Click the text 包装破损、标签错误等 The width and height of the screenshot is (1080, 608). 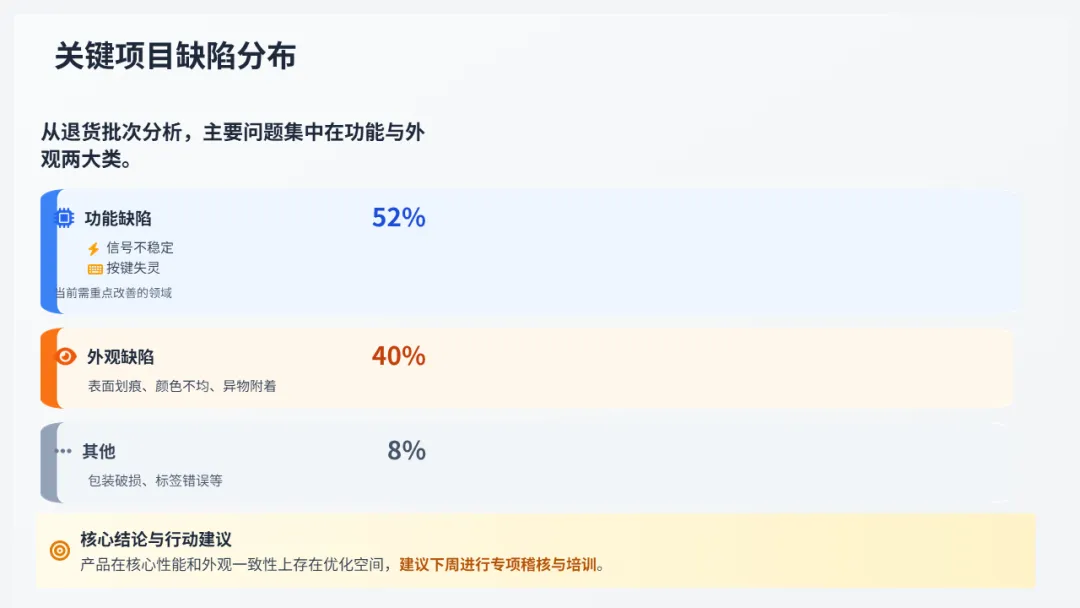pyautogui.click(x=155, y=481)
